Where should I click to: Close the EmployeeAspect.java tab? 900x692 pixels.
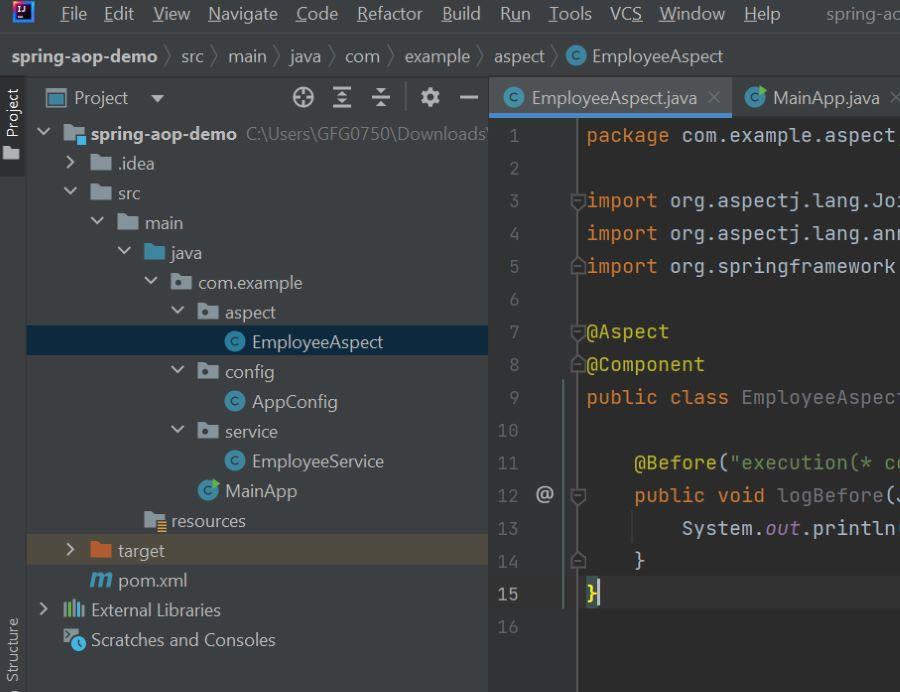[x=714, y=97]
